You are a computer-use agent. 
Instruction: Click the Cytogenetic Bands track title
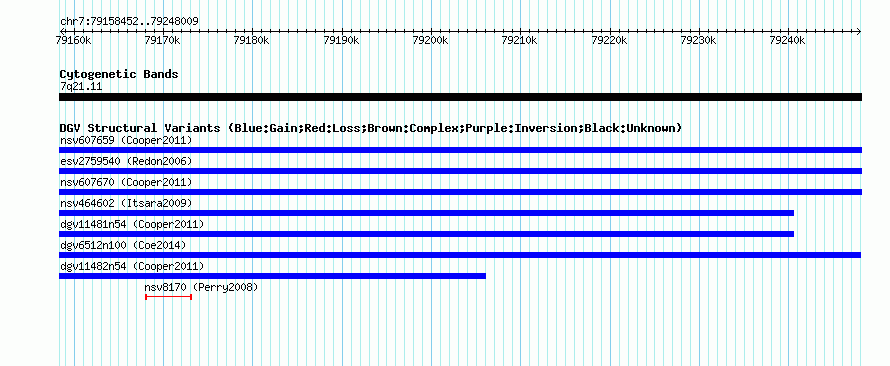point(119,74)
